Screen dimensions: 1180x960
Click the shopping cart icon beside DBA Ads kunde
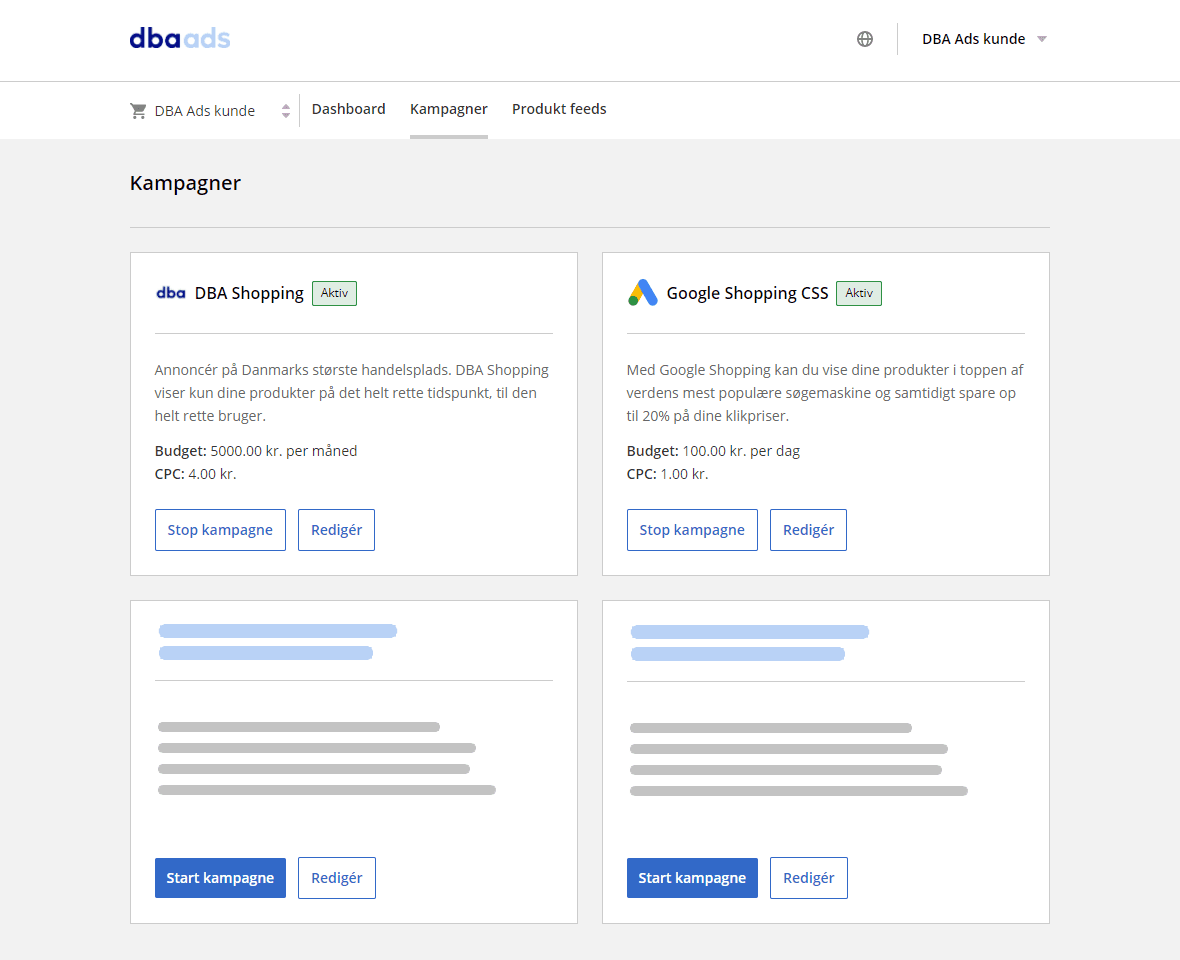tap(138, 111)
